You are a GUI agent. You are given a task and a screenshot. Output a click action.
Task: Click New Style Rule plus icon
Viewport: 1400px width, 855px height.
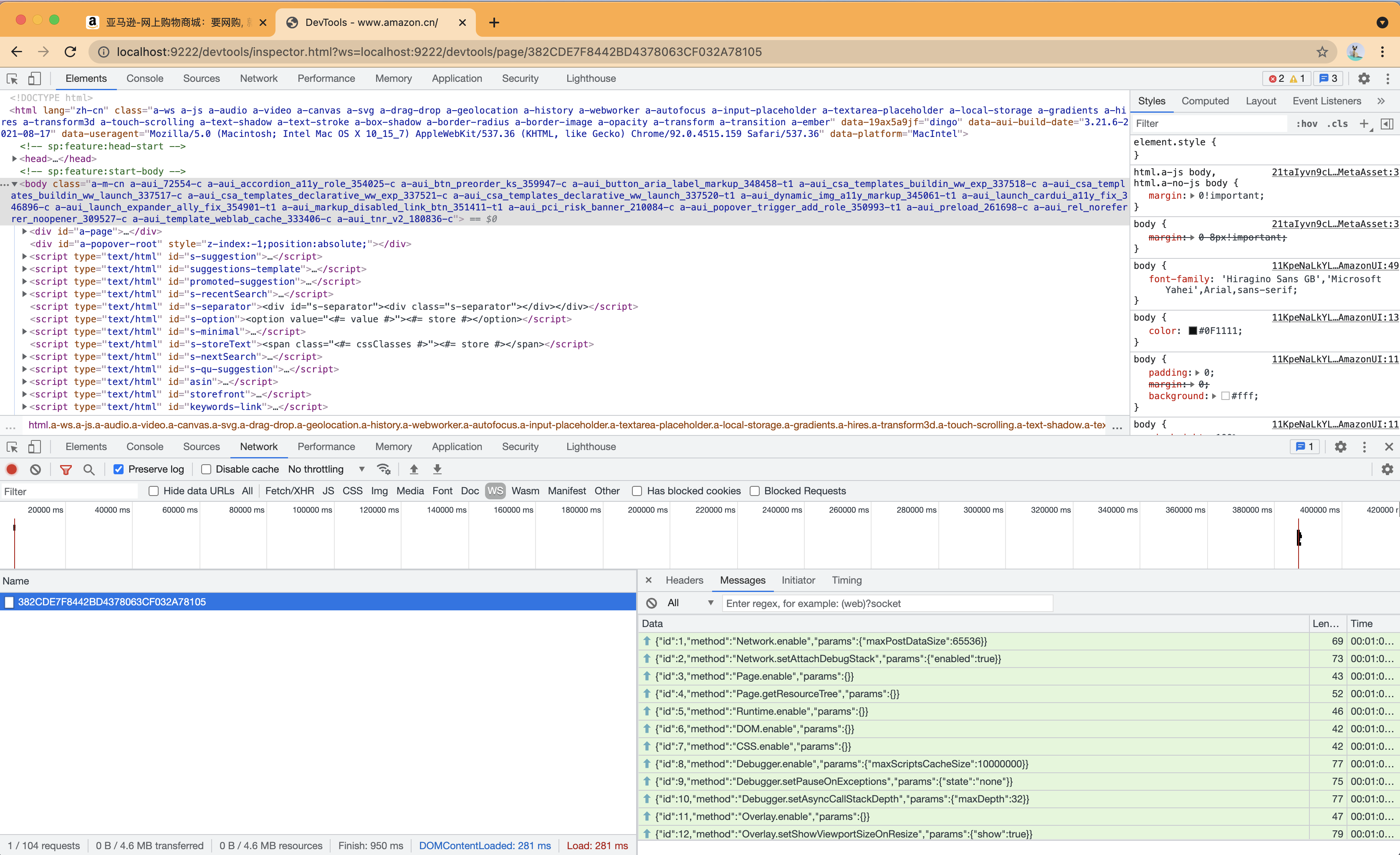click(1364, 123)
